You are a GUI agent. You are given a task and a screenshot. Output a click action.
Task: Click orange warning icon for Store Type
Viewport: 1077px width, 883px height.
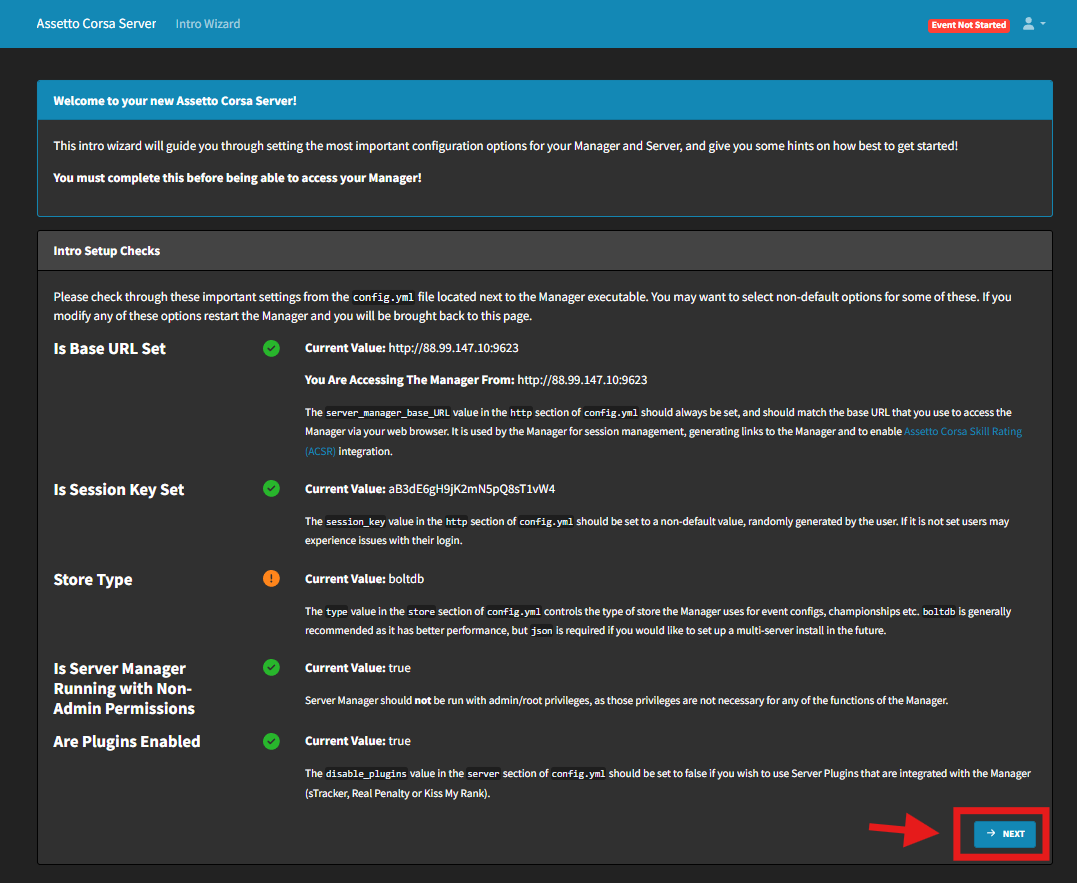coord(271,579)
